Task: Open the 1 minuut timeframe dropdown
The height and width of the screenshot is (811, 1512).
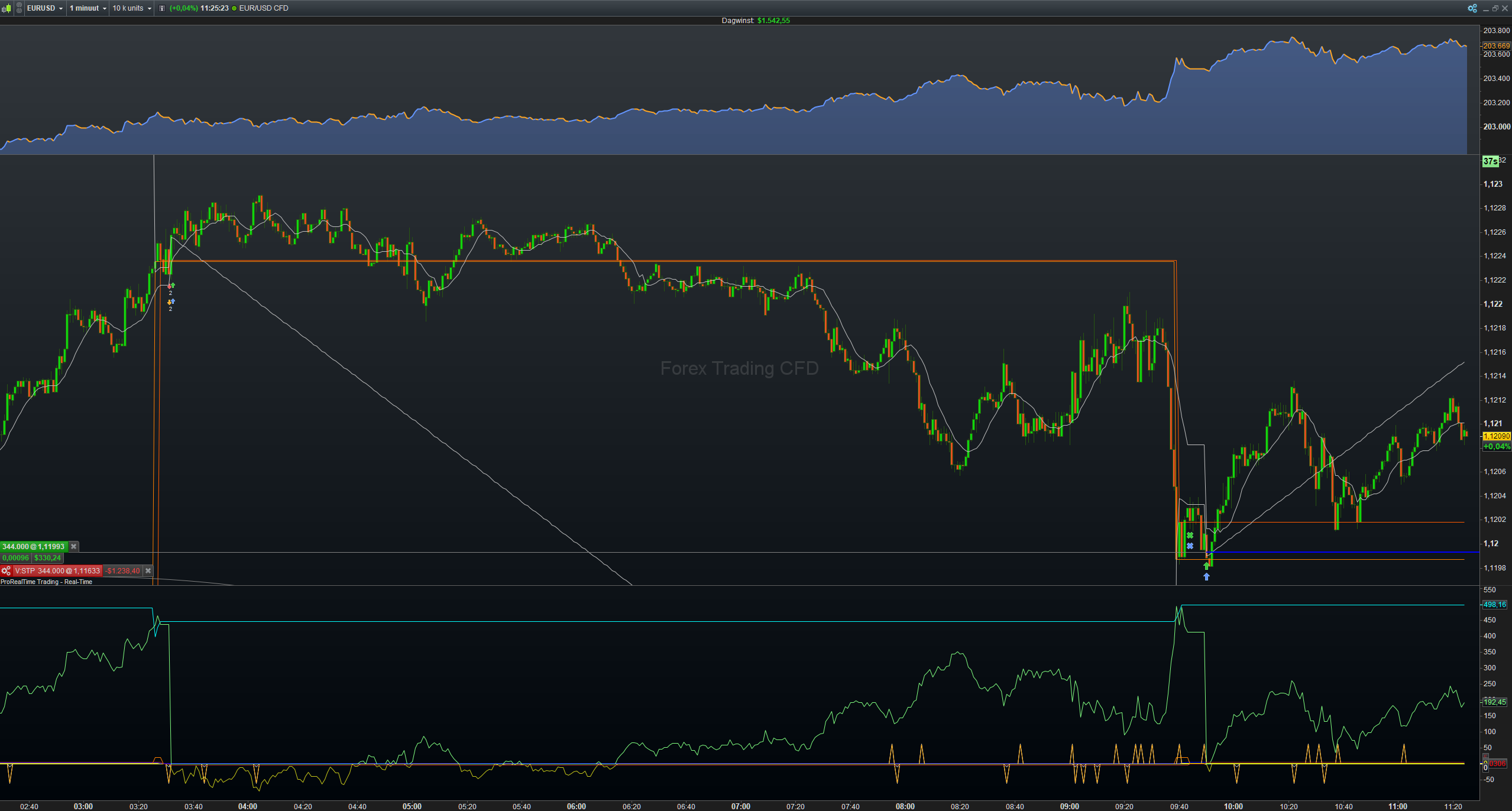Action: [x=88, y=8]
